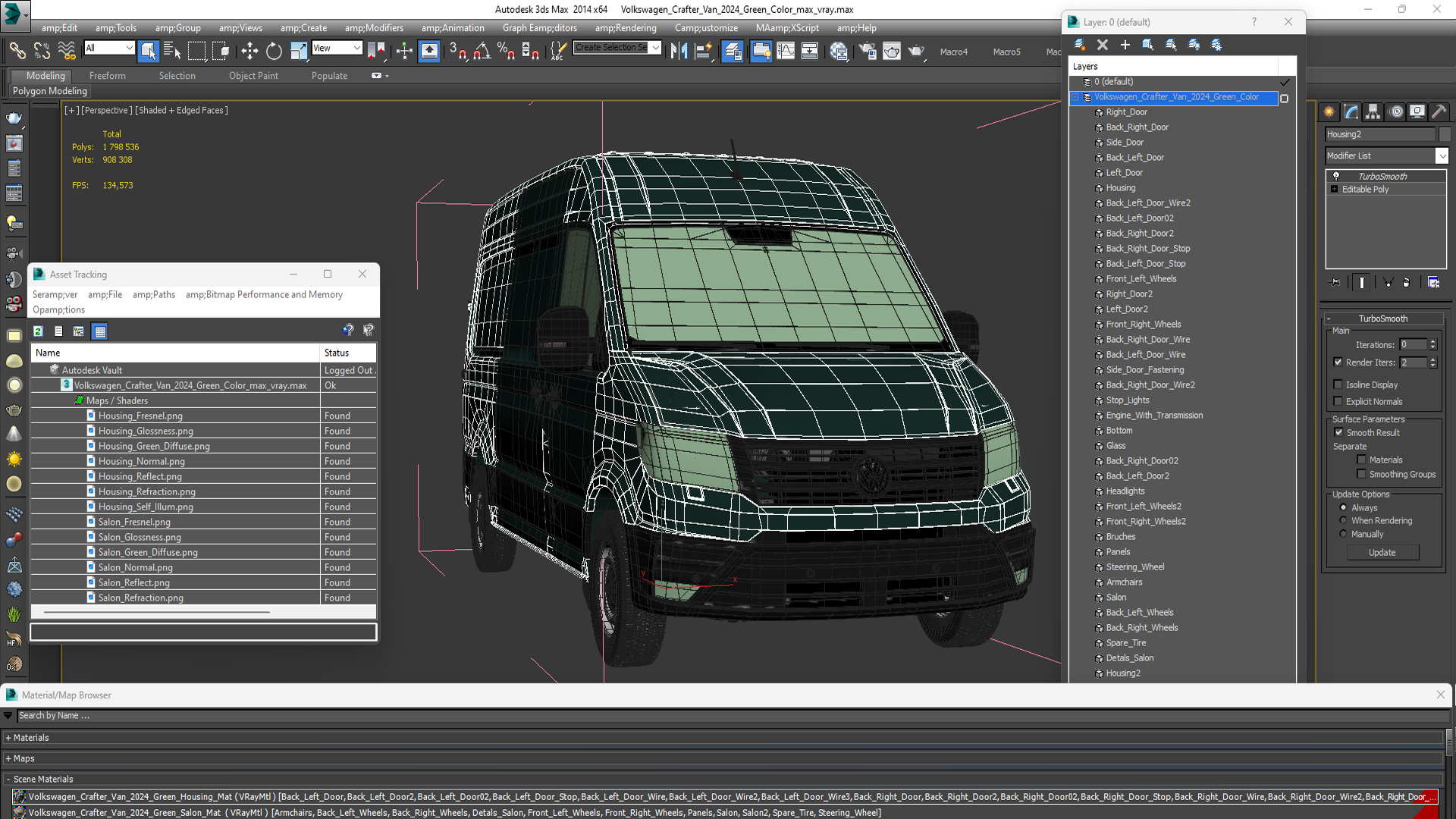Open the Rendering menu
Screen dimensions: 1456x819
pyautogui.click(x=626, y=28)
